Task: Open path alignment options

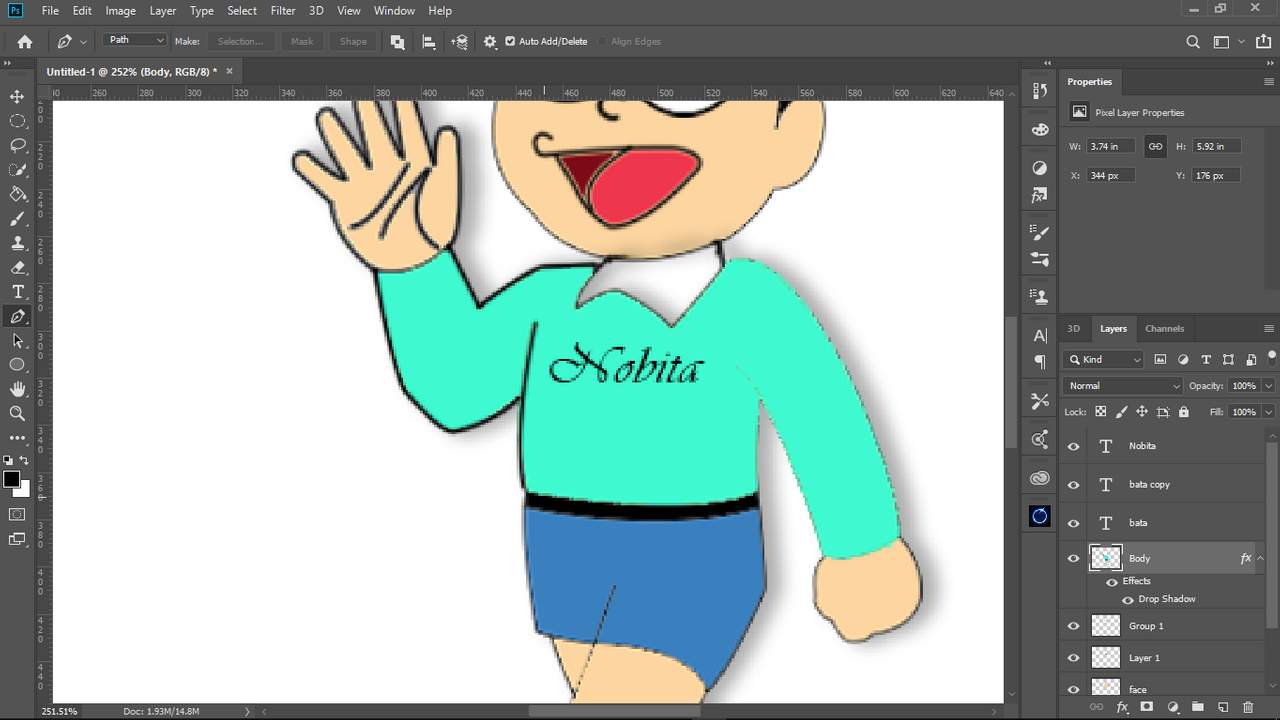Action: pyautogui.click(x=429, y=42)
